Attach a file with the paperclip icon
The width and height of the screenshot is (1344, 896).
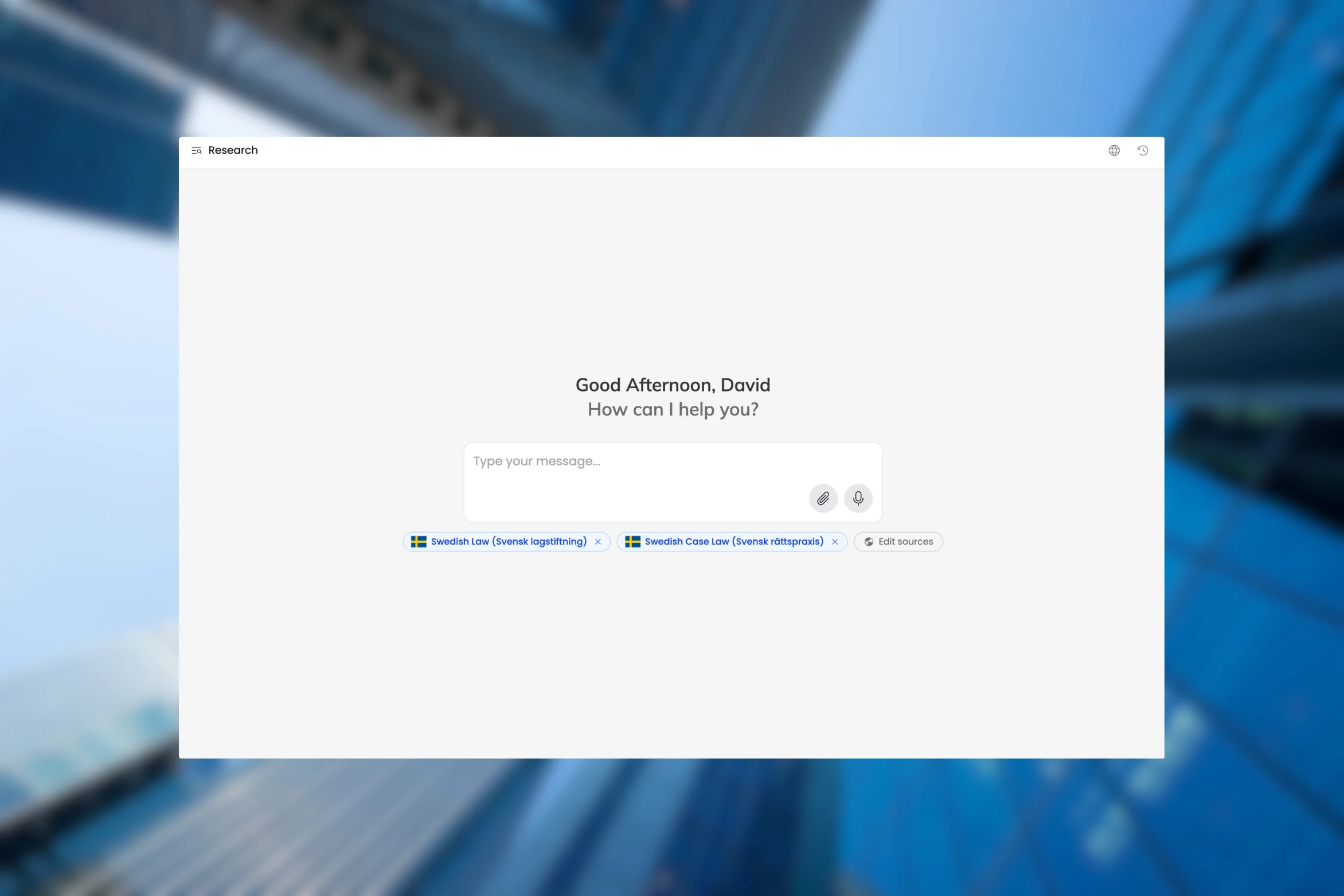pyautogui.click(x=823, y=498)
